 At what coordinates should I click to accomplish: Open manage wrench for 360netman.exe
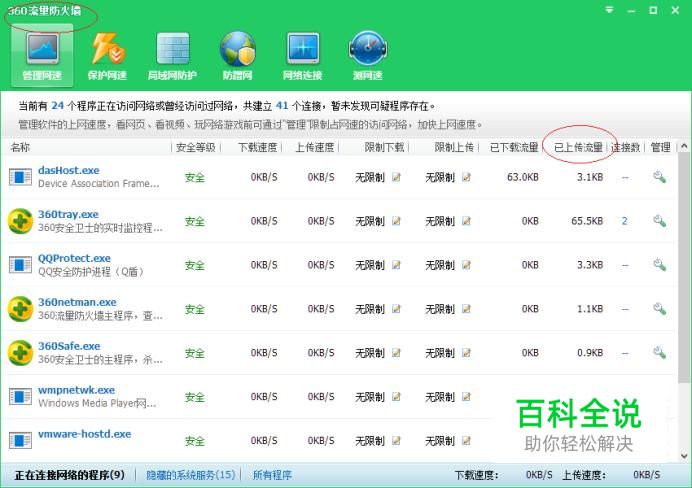tap(659, 309)
